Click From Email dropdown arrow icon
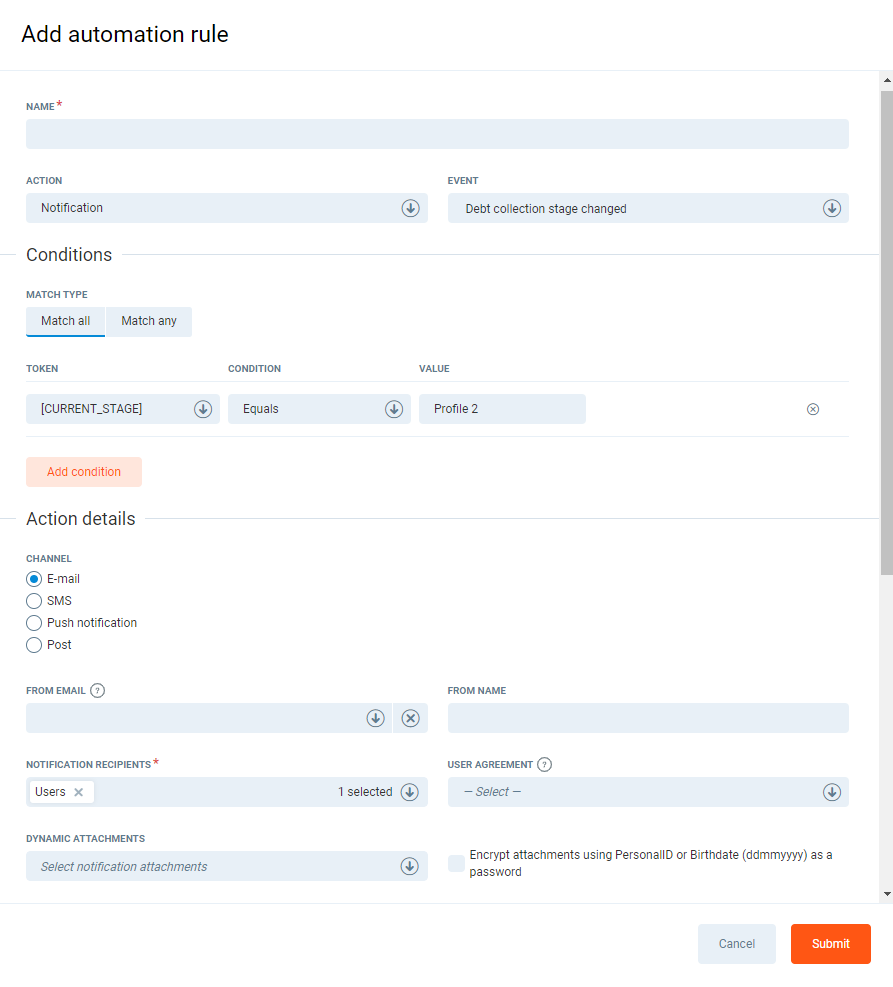Image resolution: width=893 pixels, height=987 pixels. tap(375, 718)
